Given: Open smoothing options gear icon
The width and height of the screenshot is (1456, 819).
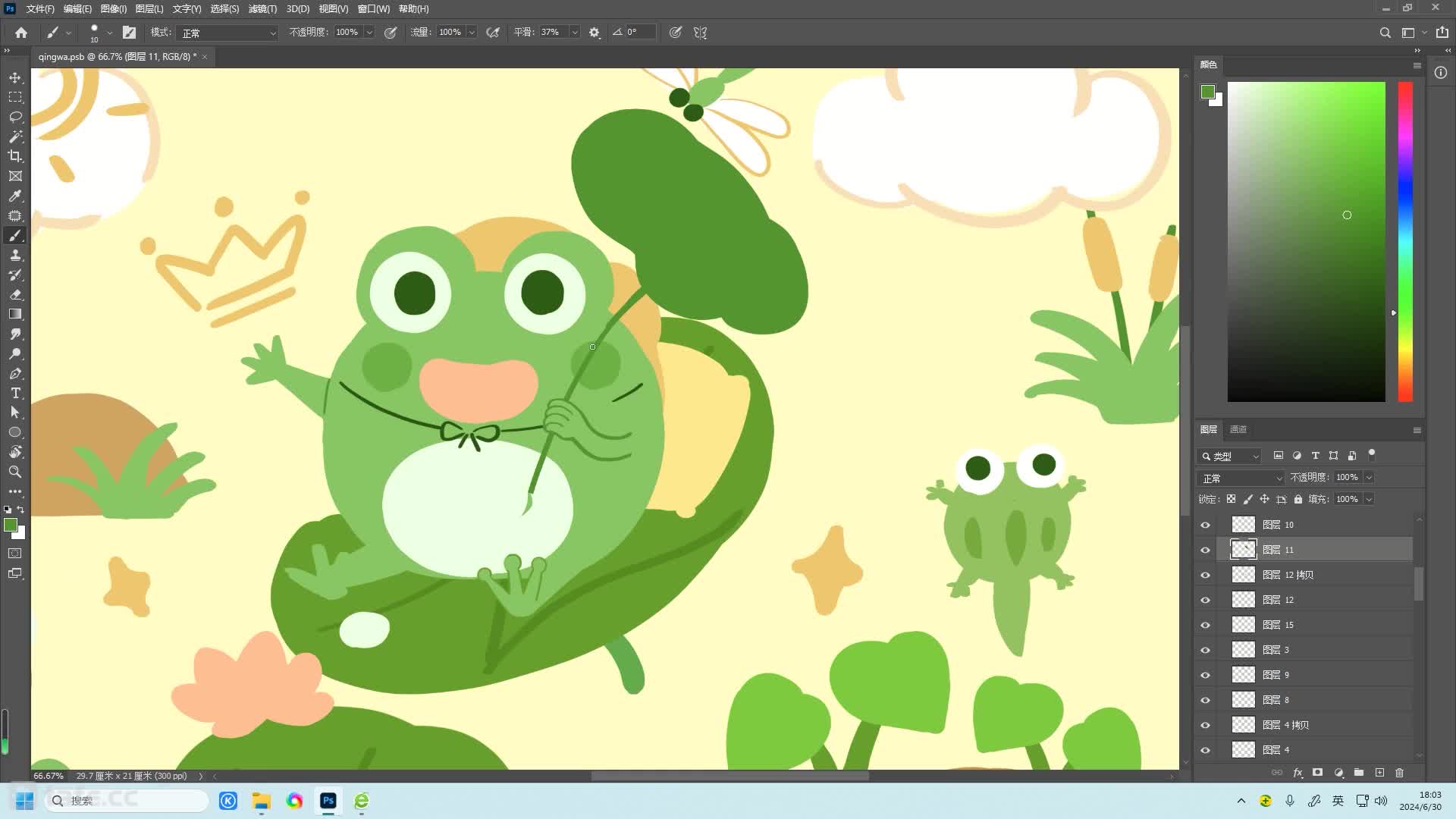Looking at the screenshot, I should point(595,33).
